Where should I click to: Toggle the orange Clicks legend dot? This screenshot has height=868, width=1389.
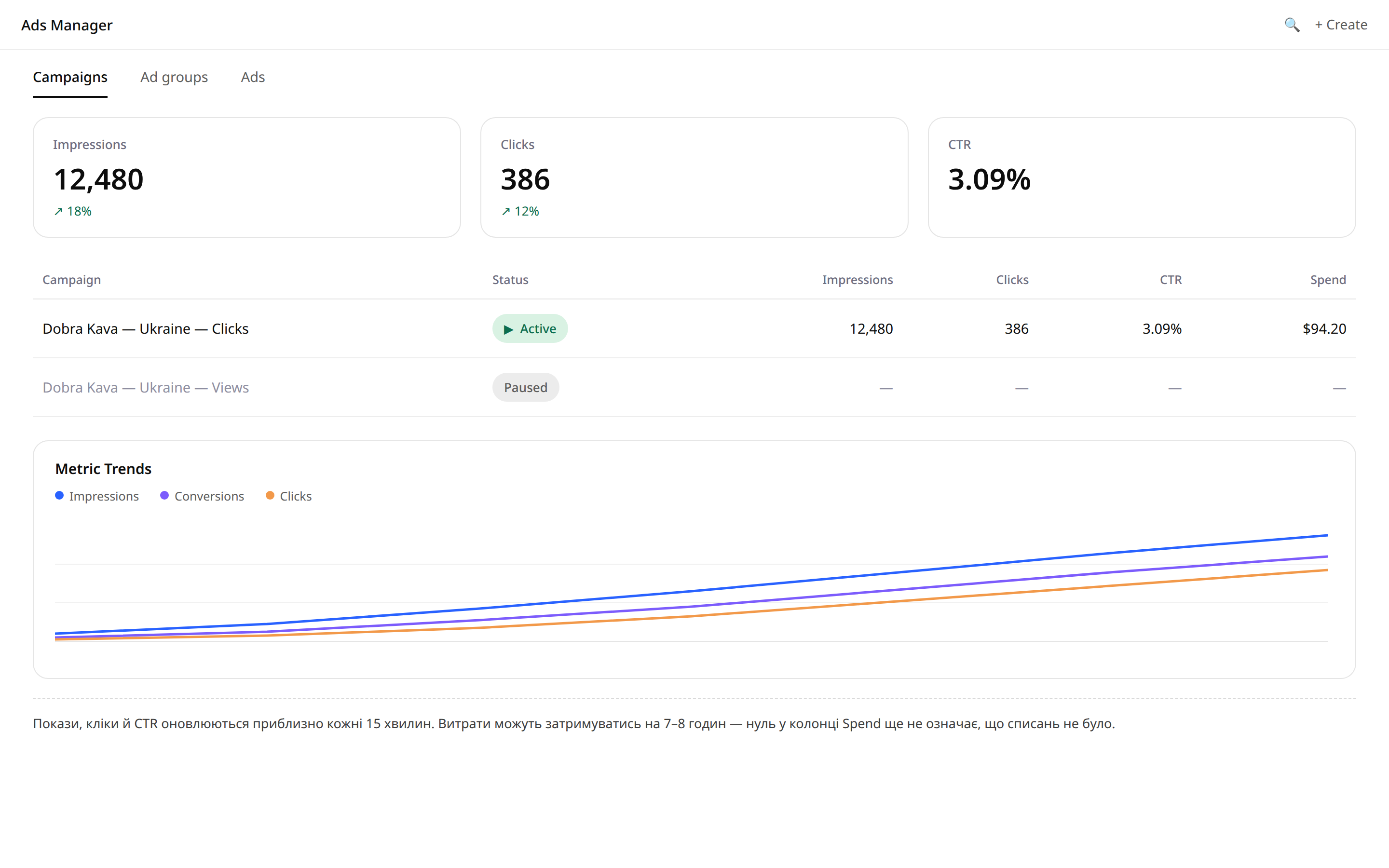tap(270, 495)
